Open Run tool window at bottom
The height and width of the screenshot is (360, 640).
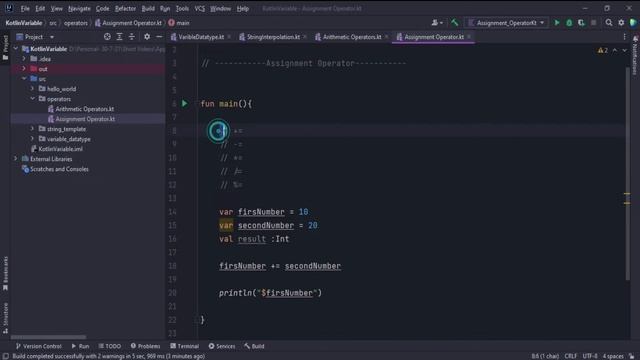coord(80,346)
